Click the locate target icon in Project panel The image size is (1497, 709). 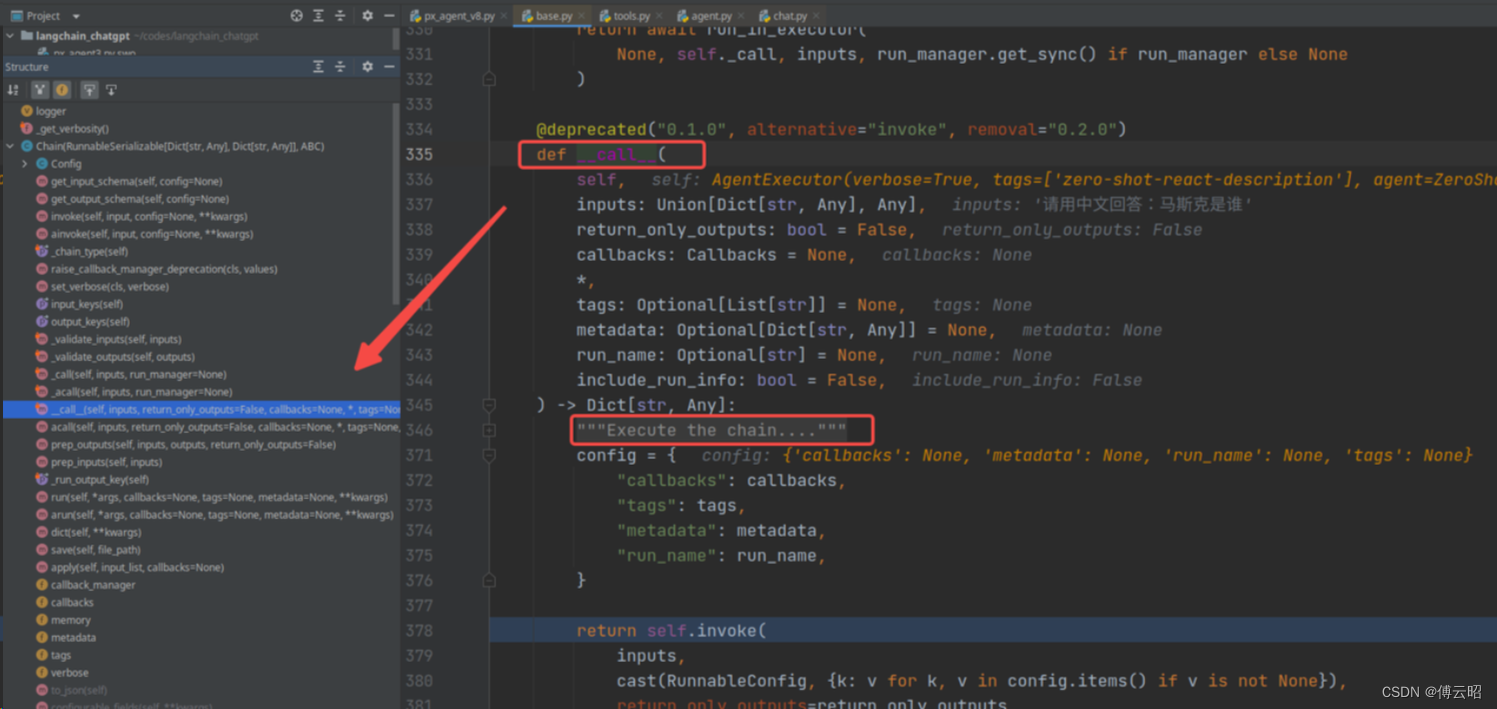pos(296,15)
